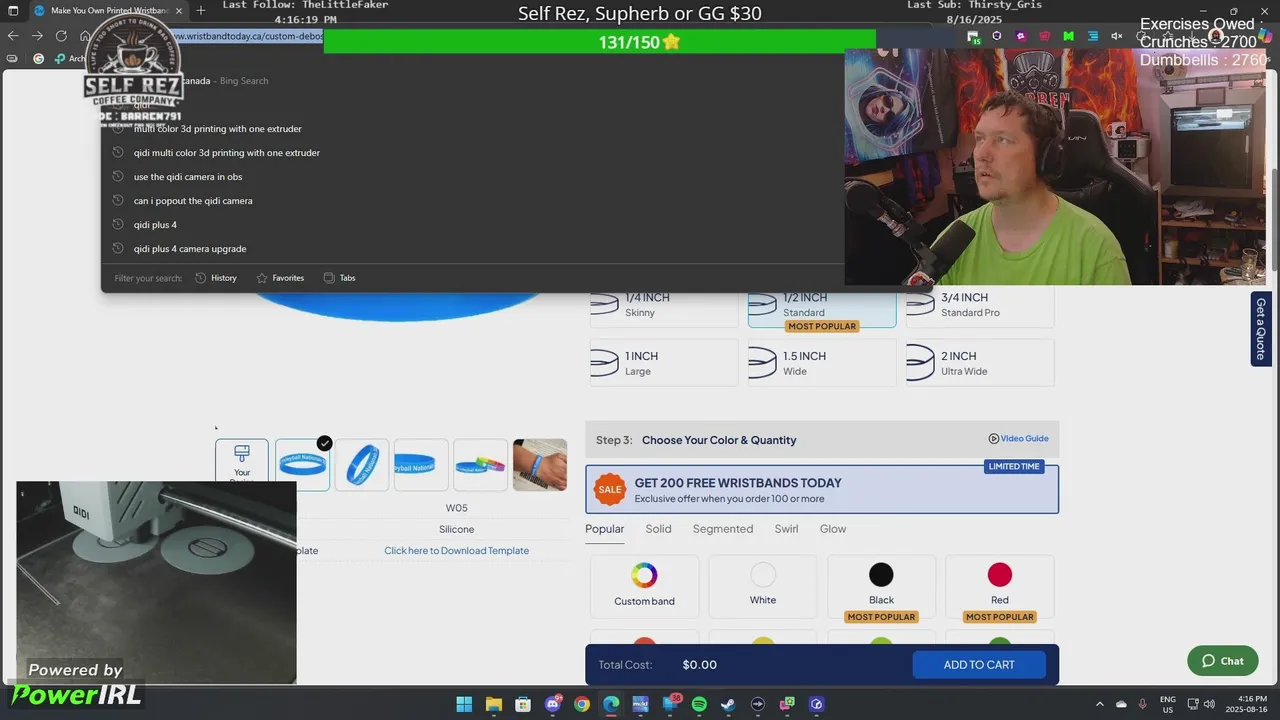Pick the Custom band color option
Image resolution: width=1280 pixels, height=720 pixels.
pyautogui.click(x=644, y=586)
